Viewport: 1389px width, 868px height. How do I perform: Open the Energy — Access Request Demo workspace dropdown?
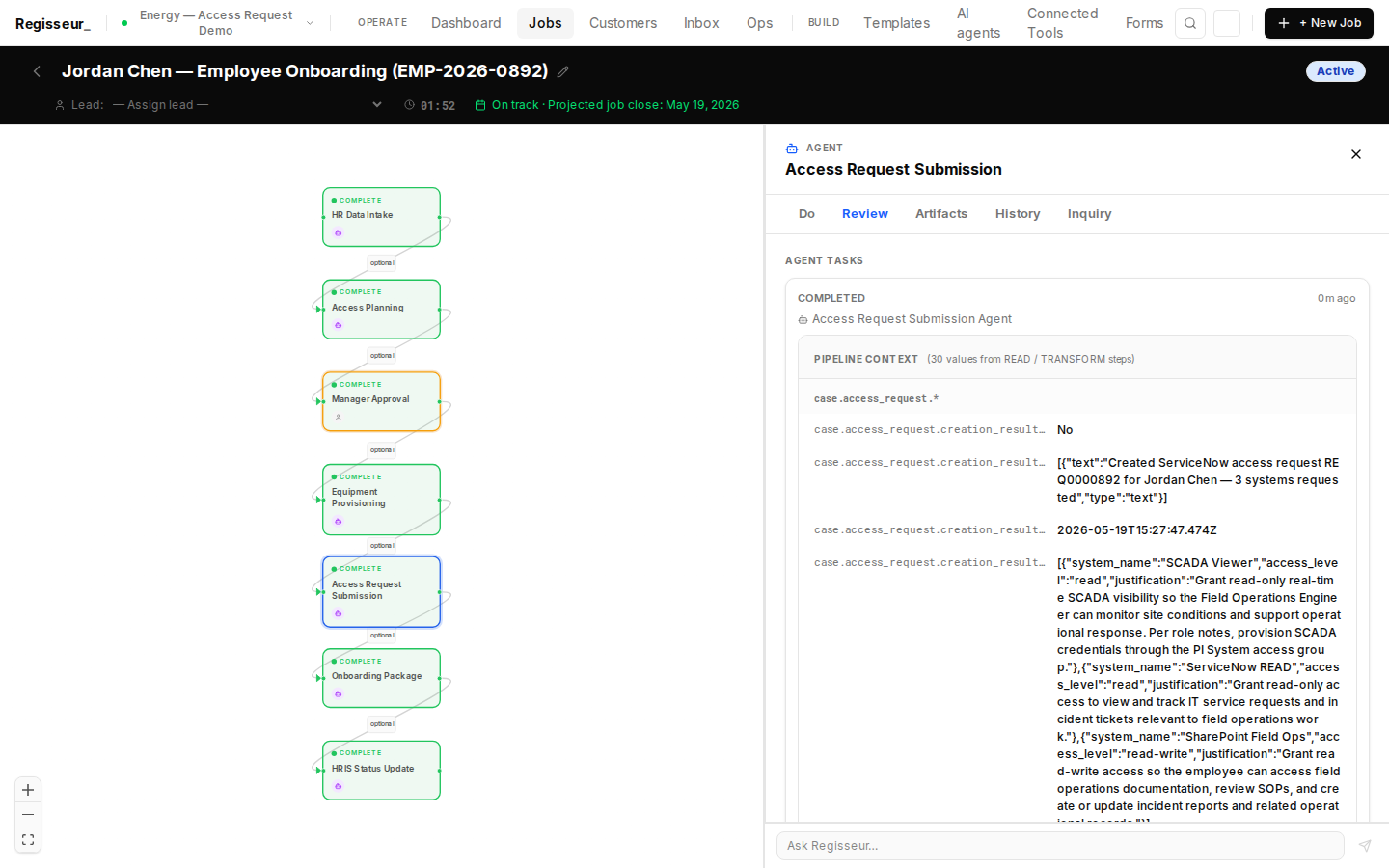click(x=217, y=23)
